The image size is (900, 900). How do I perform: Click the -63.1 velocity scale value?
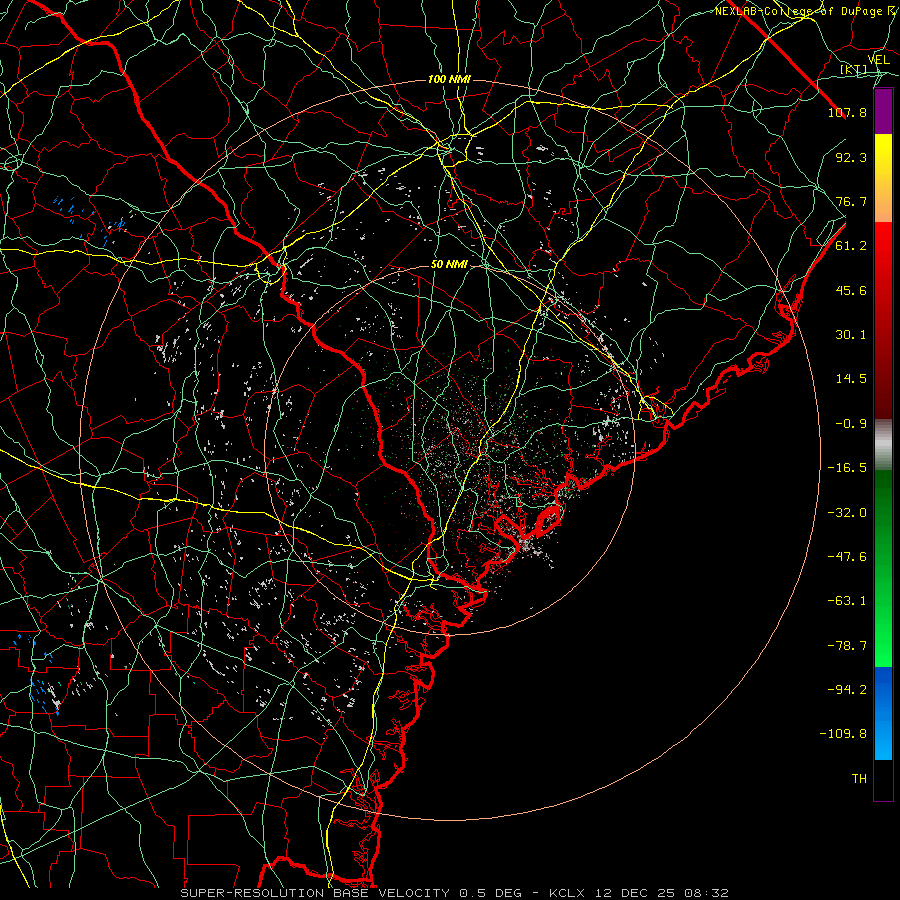[x=847, y=601]
